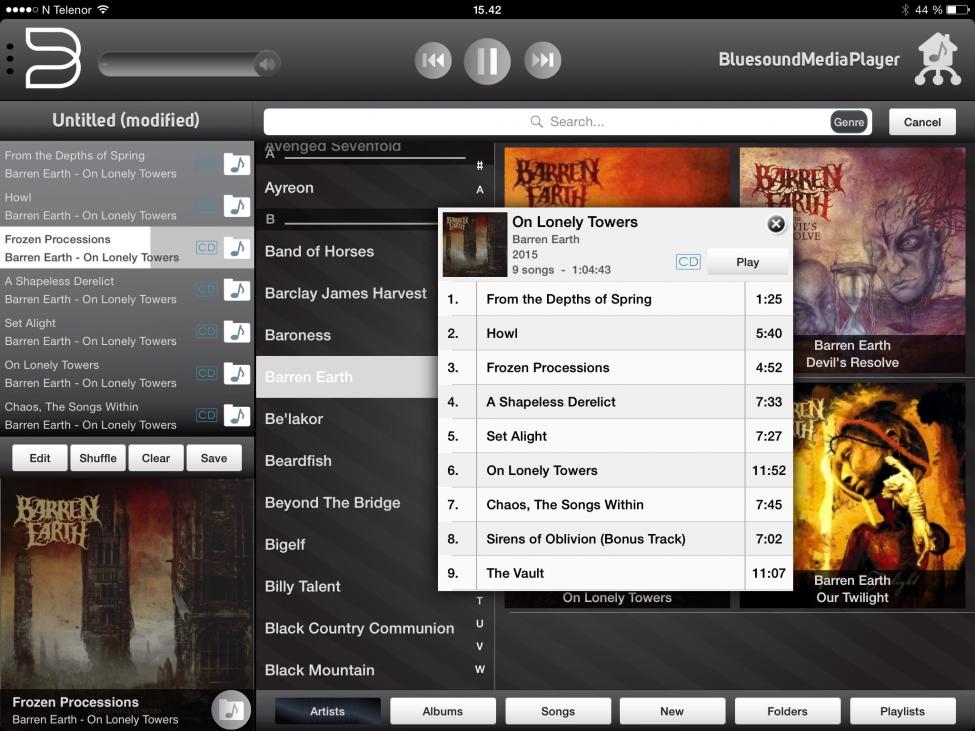The image size is (975, 731).
Task: Pause the current playback
Action: click(x=487, y=61)
